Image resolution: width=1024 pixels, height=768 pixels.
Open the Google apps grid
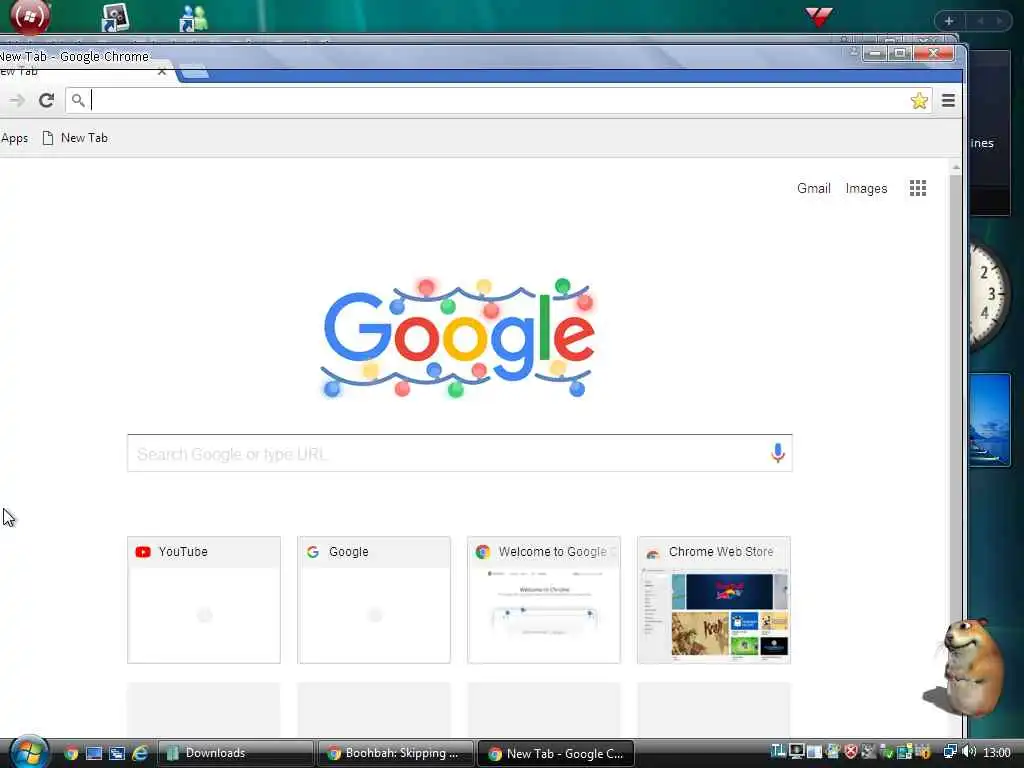tap(918, 188)
